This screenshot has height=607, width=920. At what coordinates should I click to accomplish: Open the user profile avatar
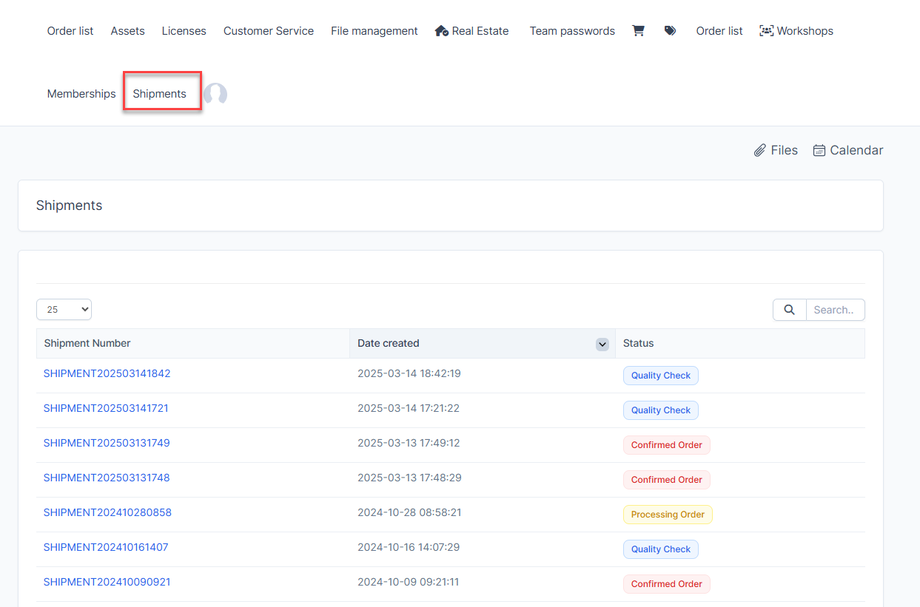coord(216,94)
